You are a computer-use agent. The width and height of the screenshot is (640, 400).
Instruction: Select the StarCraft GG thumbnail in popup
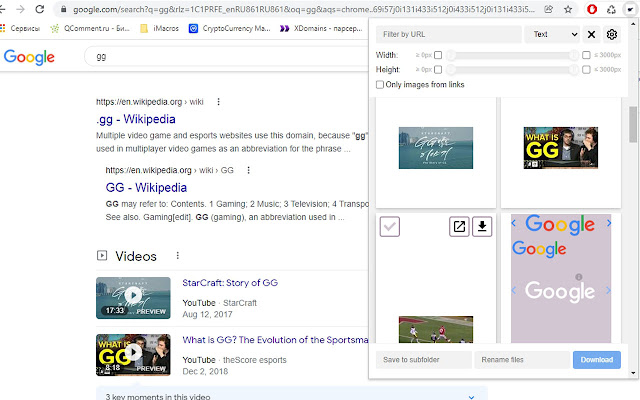pos(436,148)
